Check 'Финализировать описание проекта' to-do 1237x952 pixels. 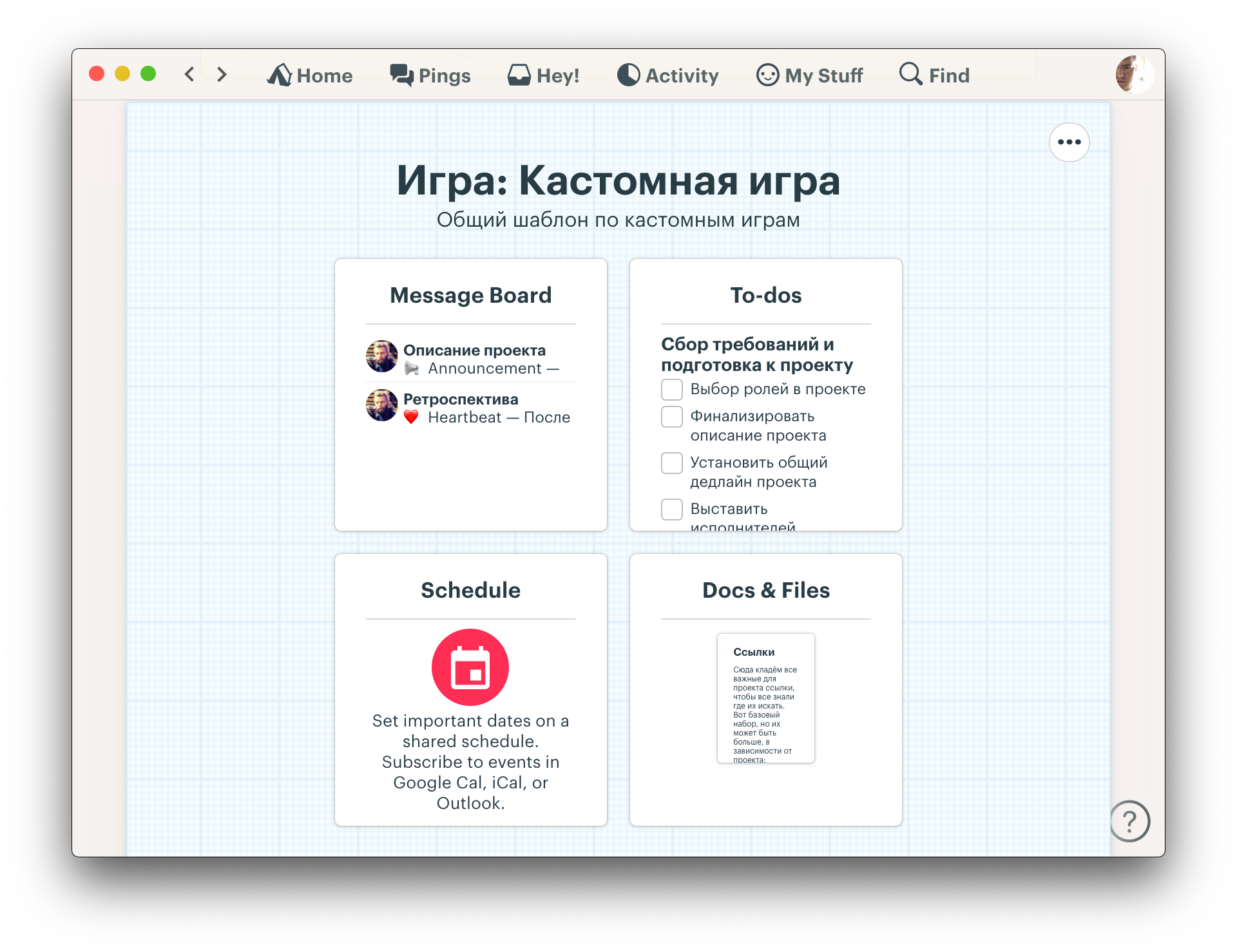[672, 417]
